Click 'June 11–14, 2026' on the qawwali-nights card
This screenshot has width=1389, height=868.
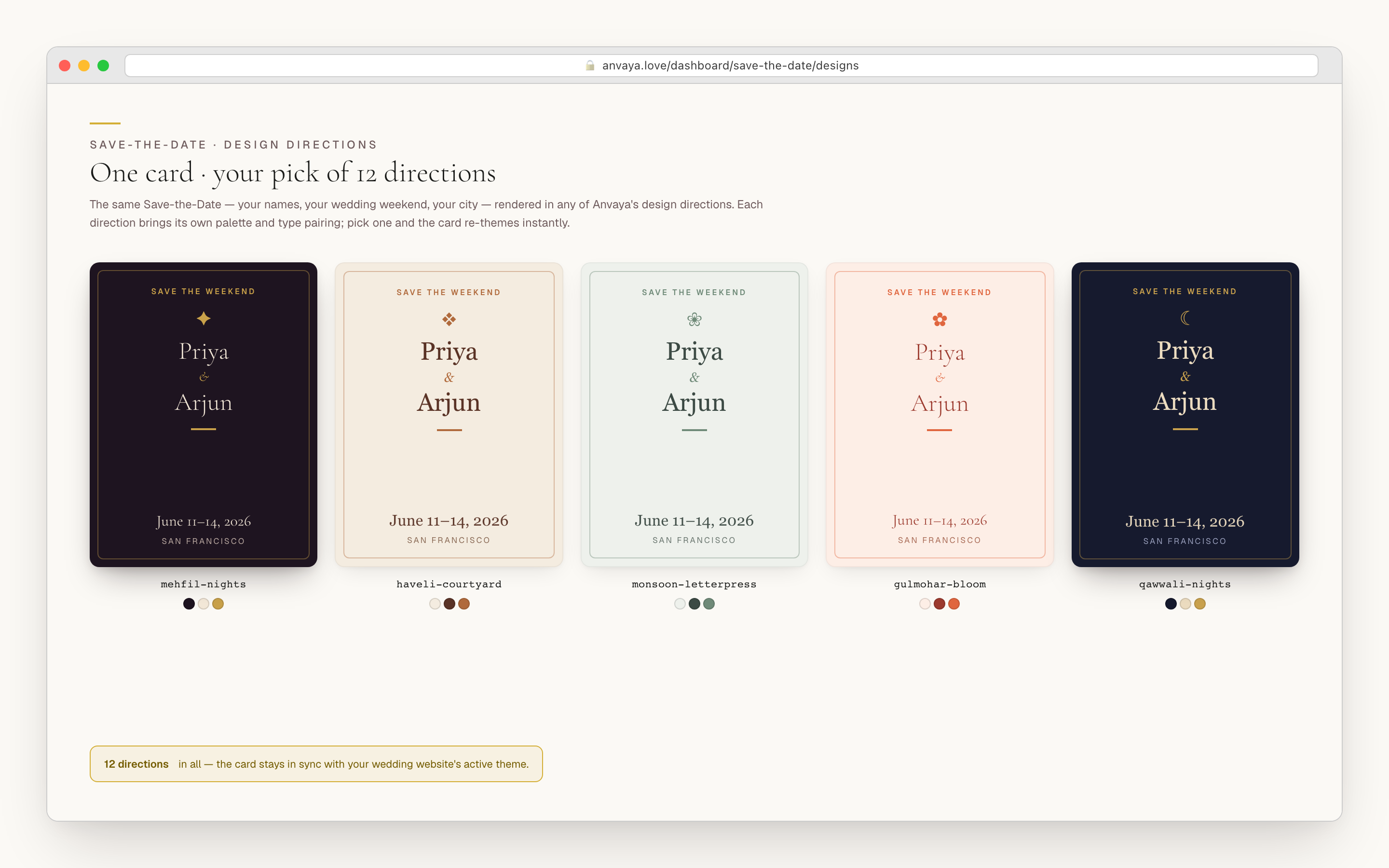point(1185,521)
